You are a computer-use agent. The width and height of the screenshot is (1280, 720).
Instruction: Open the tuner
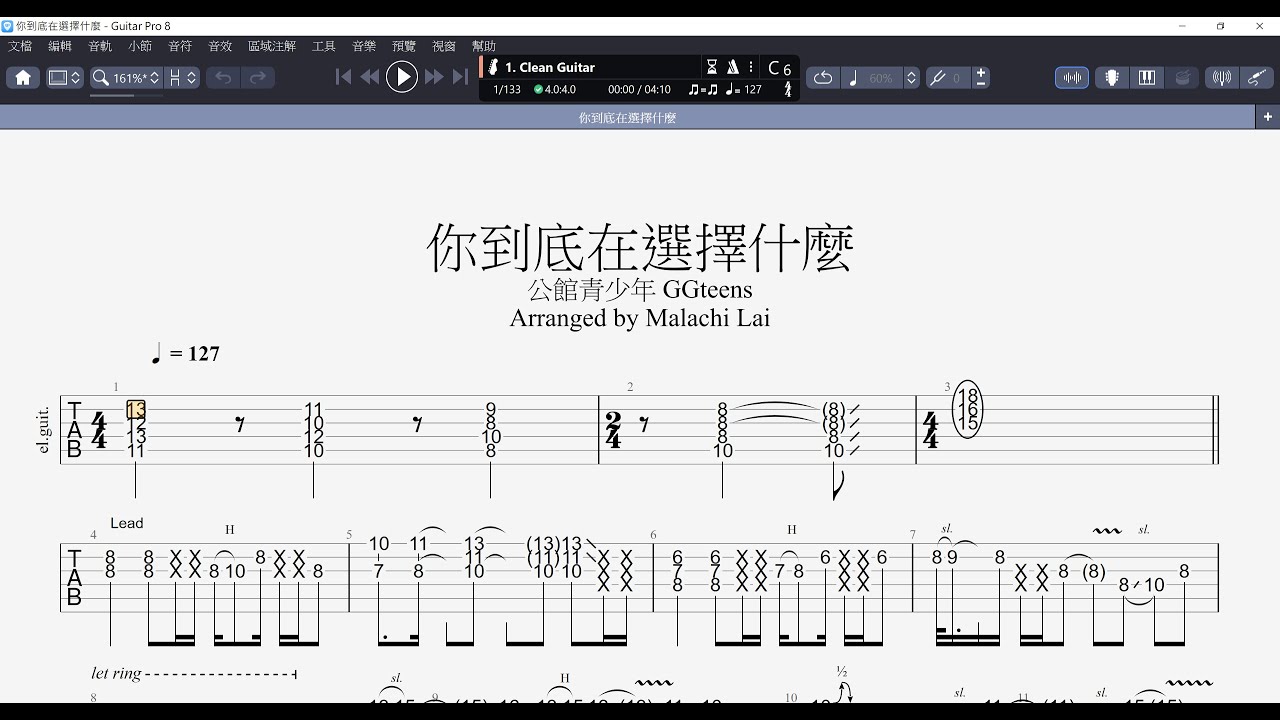(x=1221, y=77)
